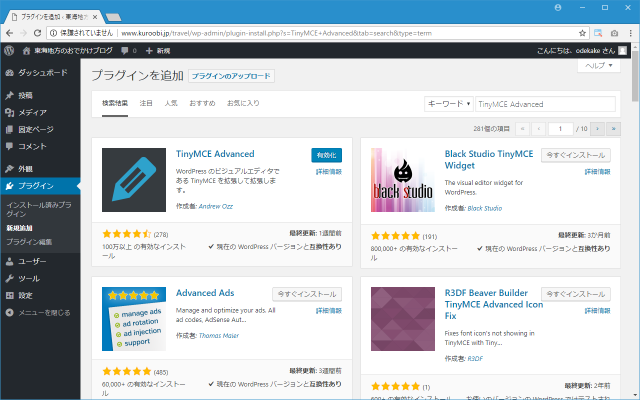Open the Andrew Ozz author link
Viewport: 640px width, 400px height.
(216, 207)
